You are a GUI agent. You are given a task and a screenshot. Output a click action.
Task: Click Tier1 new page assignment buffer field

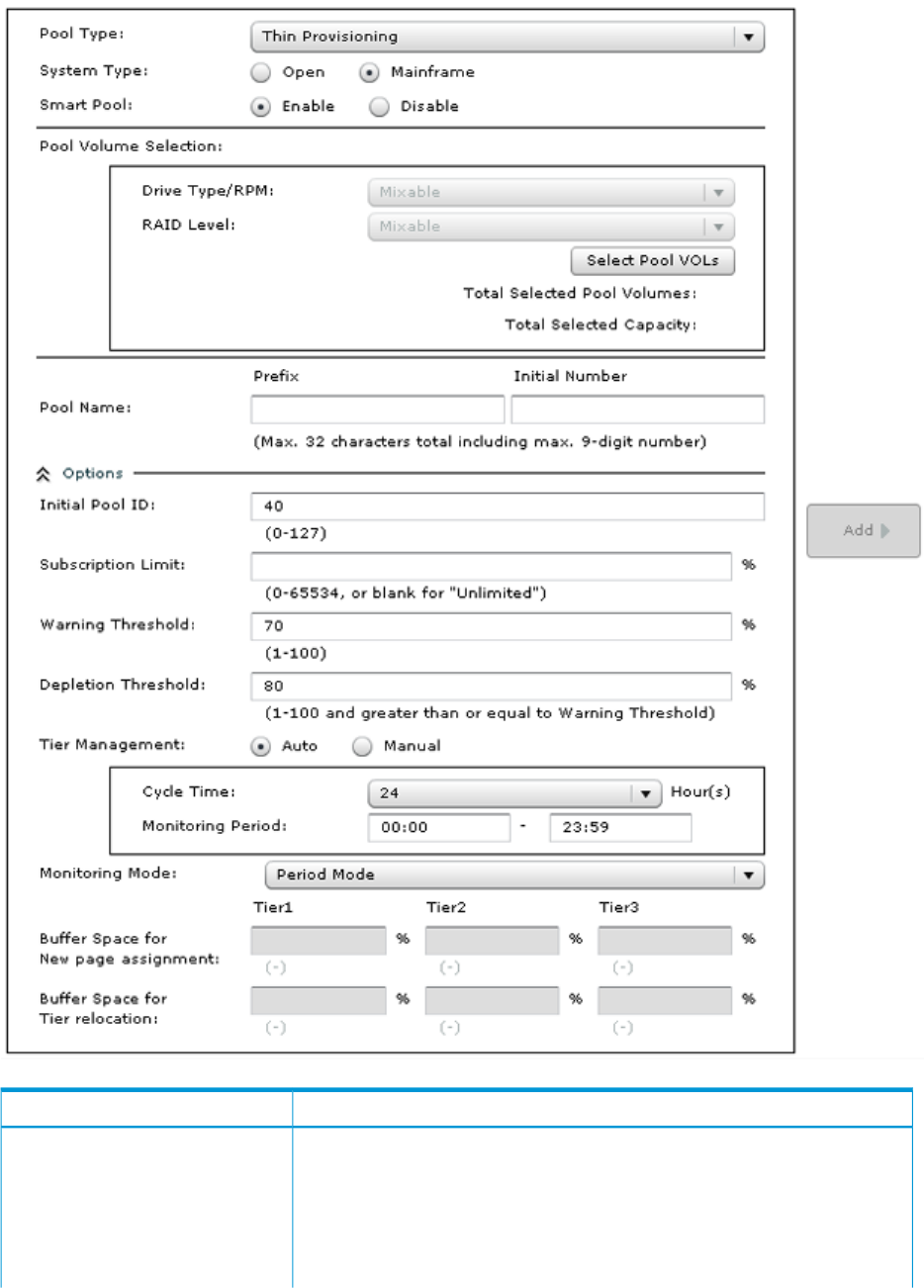tap(319, 940)
